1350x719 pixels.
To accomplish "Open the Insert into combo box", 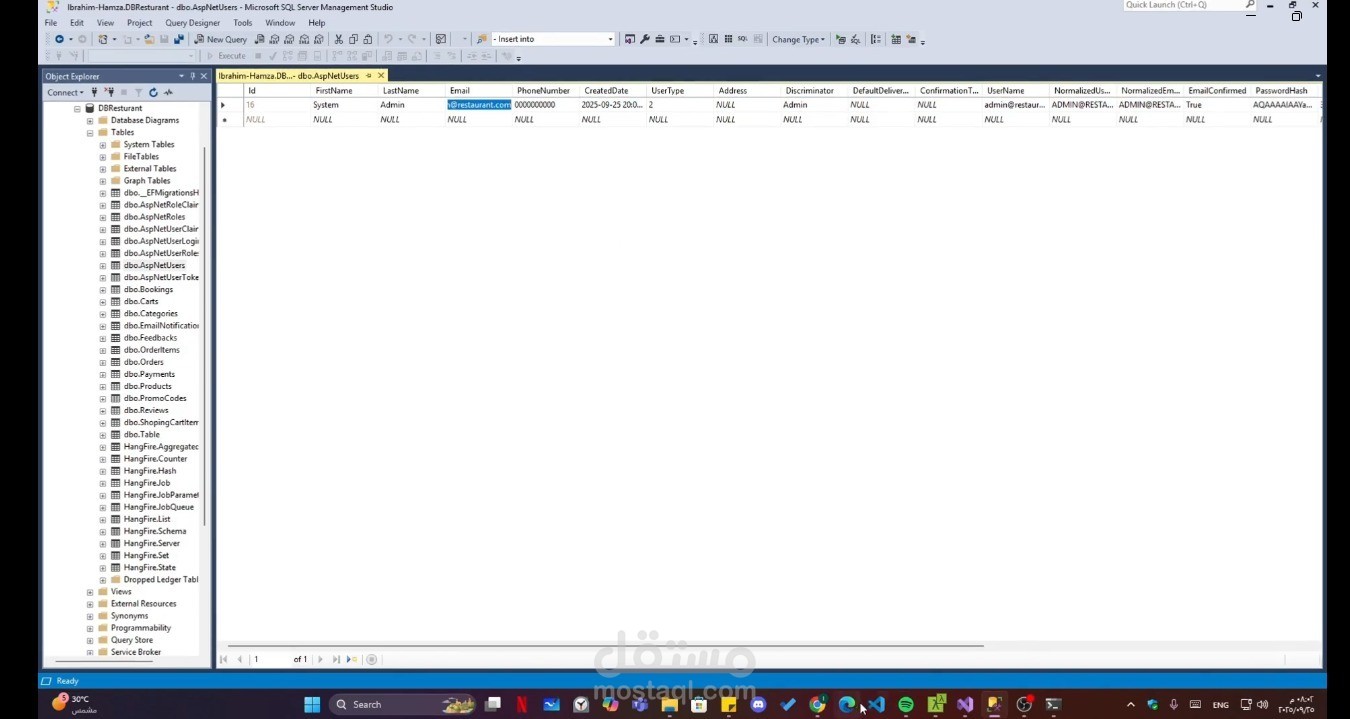I will click(553, 39).
